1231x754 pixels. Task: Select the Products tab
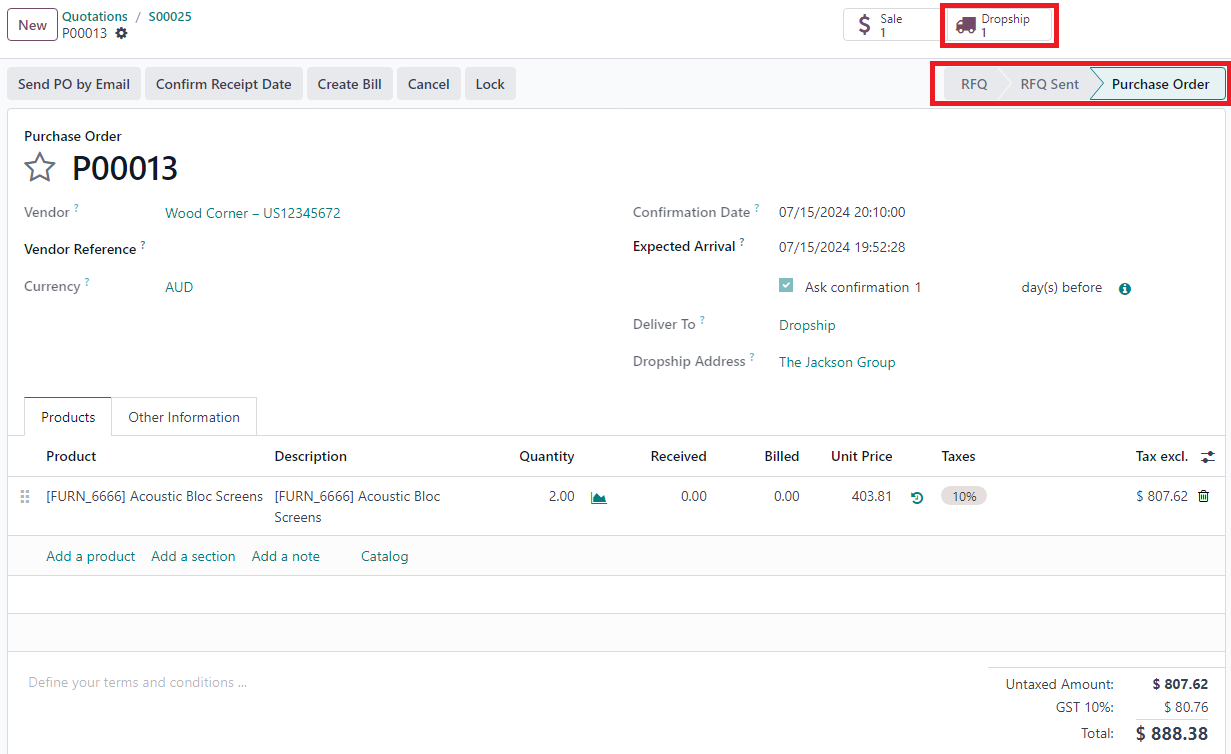pyautogui.click(x=68, y=417)
